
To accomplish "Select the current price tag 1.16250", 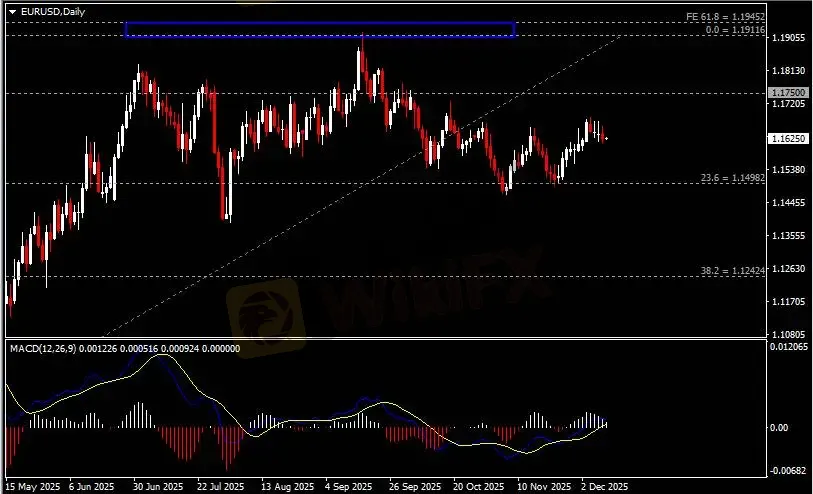I will [x=788, y=138].
